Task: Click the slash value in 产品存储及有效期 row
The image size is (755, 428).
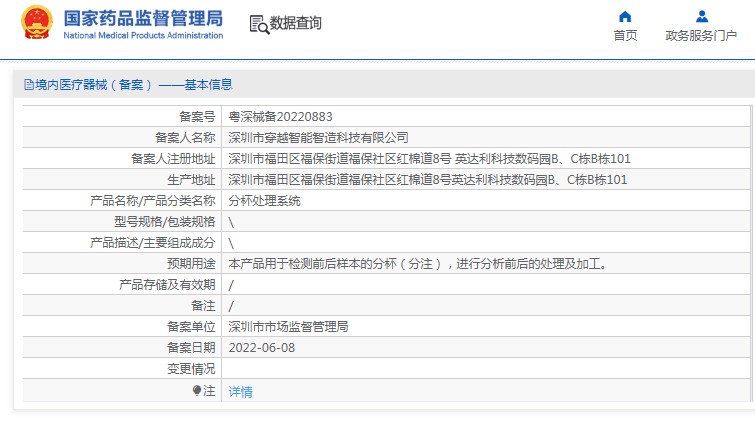Action: pos(231,285)
